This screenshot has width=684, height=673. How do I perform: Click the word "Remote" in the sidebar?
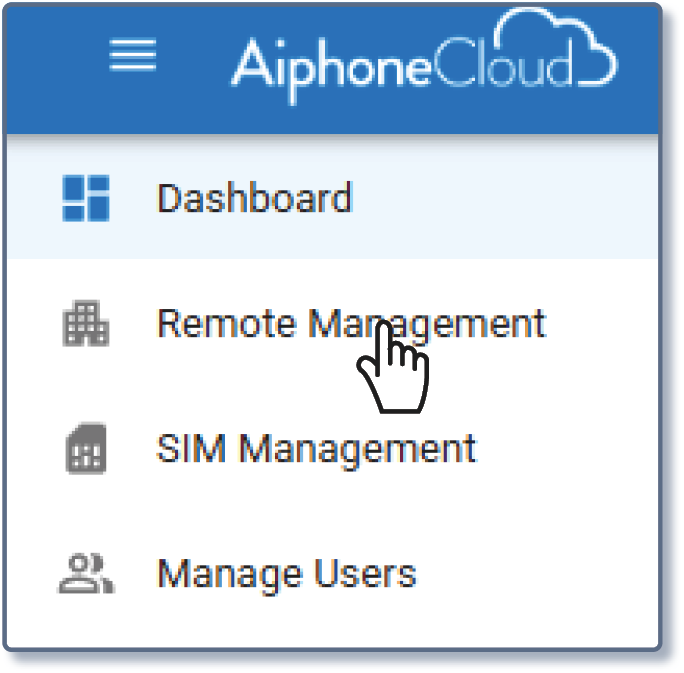pos(226,324)
